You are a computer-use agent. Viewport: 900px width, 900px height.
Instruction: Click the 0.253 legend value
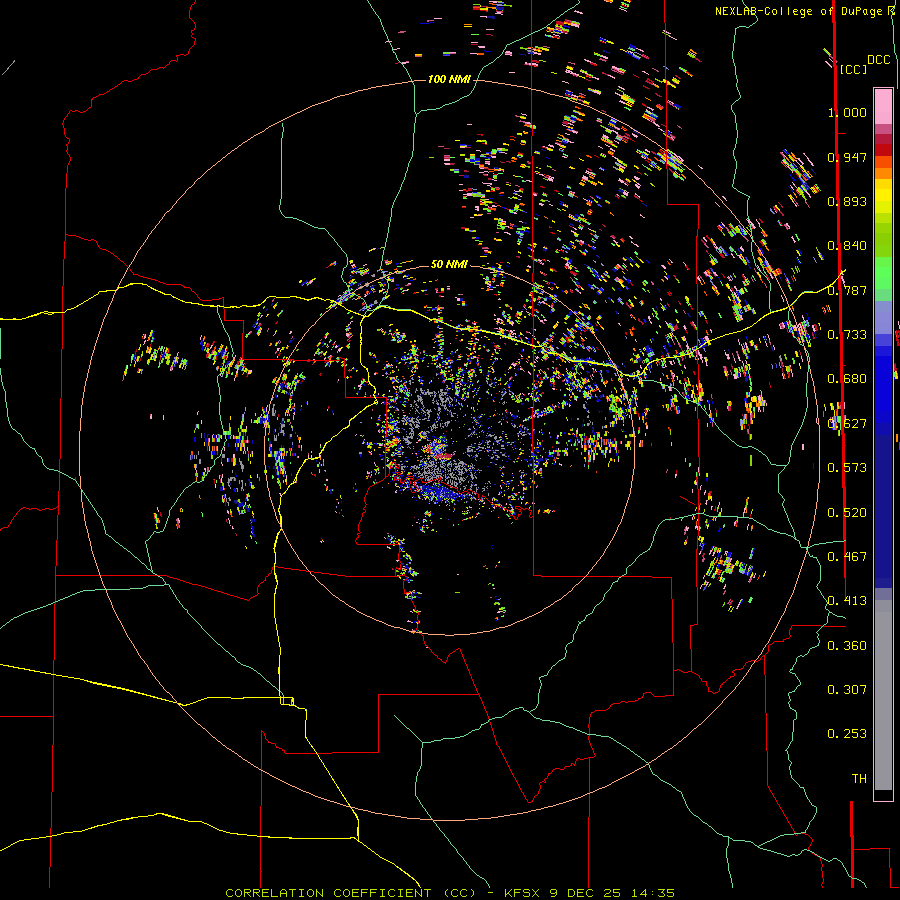pos(847,734)
